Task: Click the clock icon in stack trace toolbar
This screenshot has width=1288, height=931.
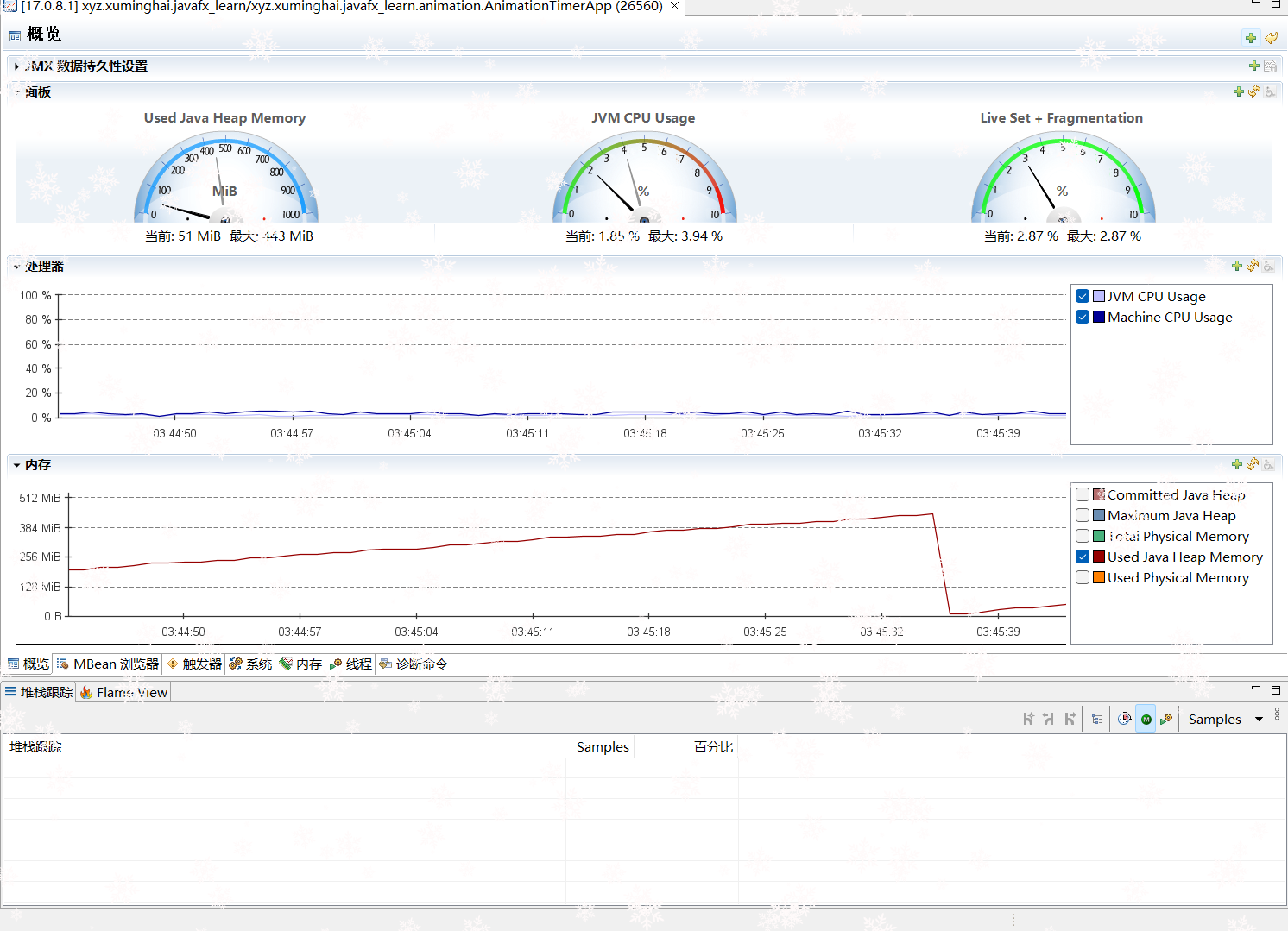Action: tap(1124, 719)
